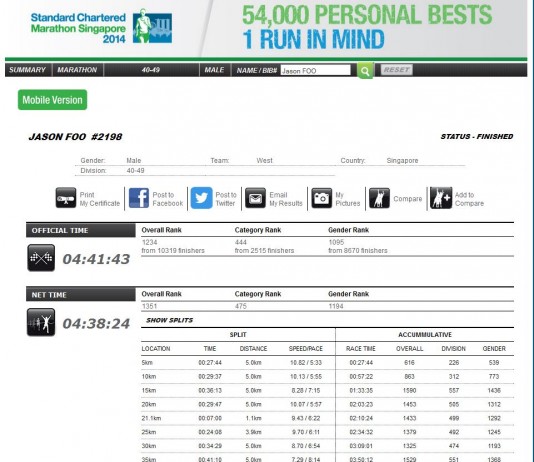Screen dimensions: 534x462
Task: Click the Post to Facebook icon
Action: [139, 198]
